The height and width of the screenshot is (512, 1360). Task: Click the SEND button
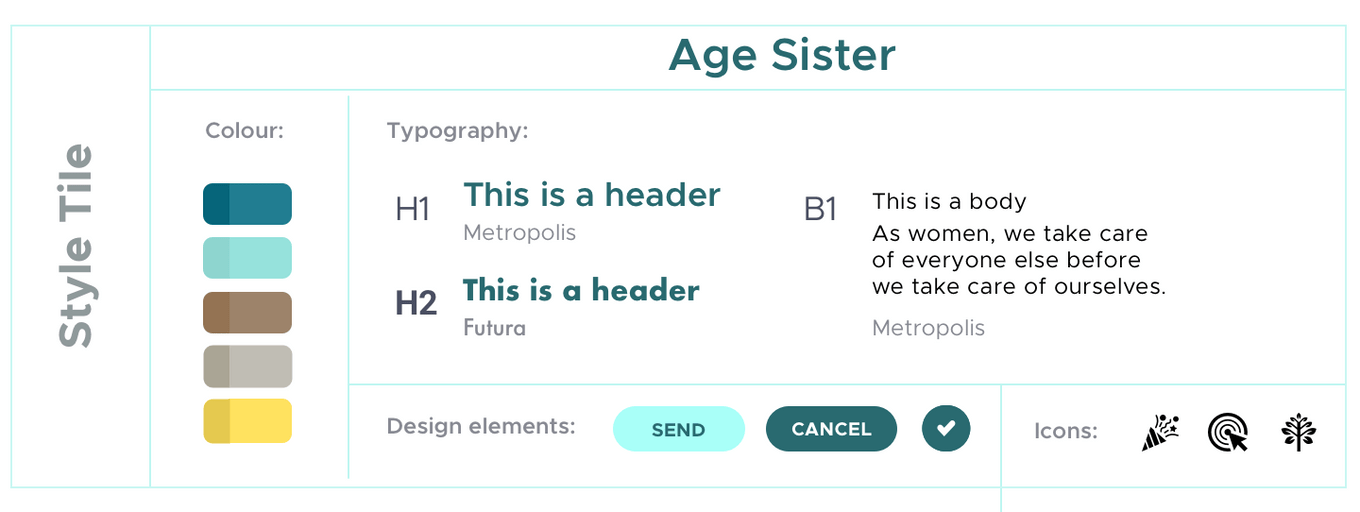679,429
